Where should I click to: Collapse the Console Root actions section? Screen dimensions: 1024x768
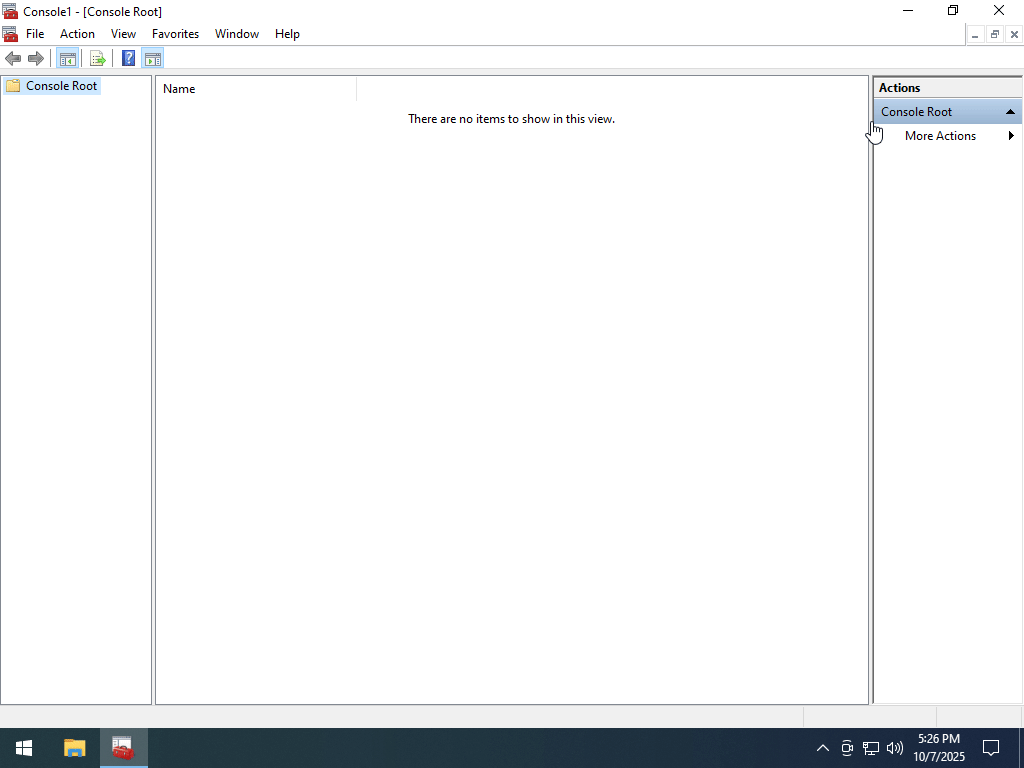click(x=1010, y=112)
